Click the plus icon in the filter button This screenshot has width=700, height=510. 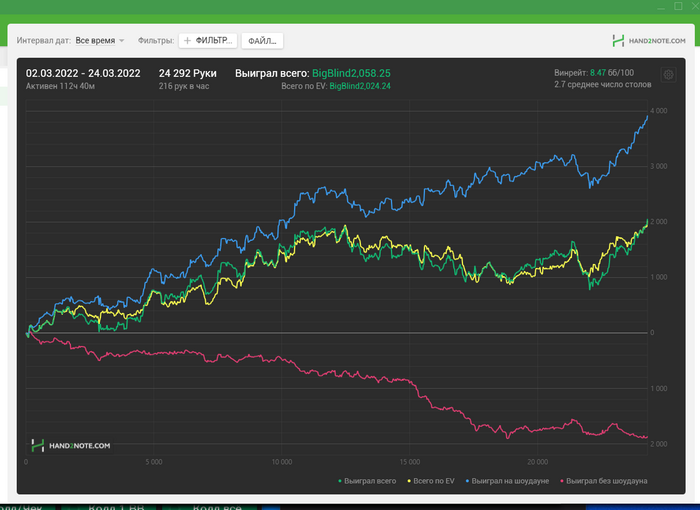pos(188,41)
